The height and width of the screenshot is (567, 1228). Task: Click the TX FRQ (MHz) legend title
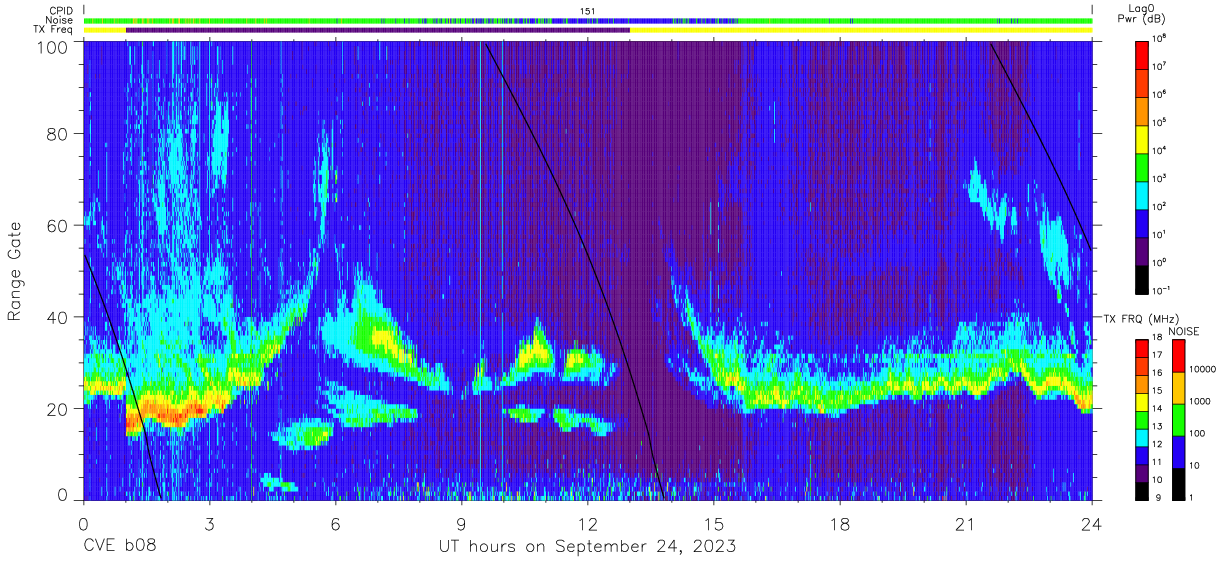point(1142,318)
